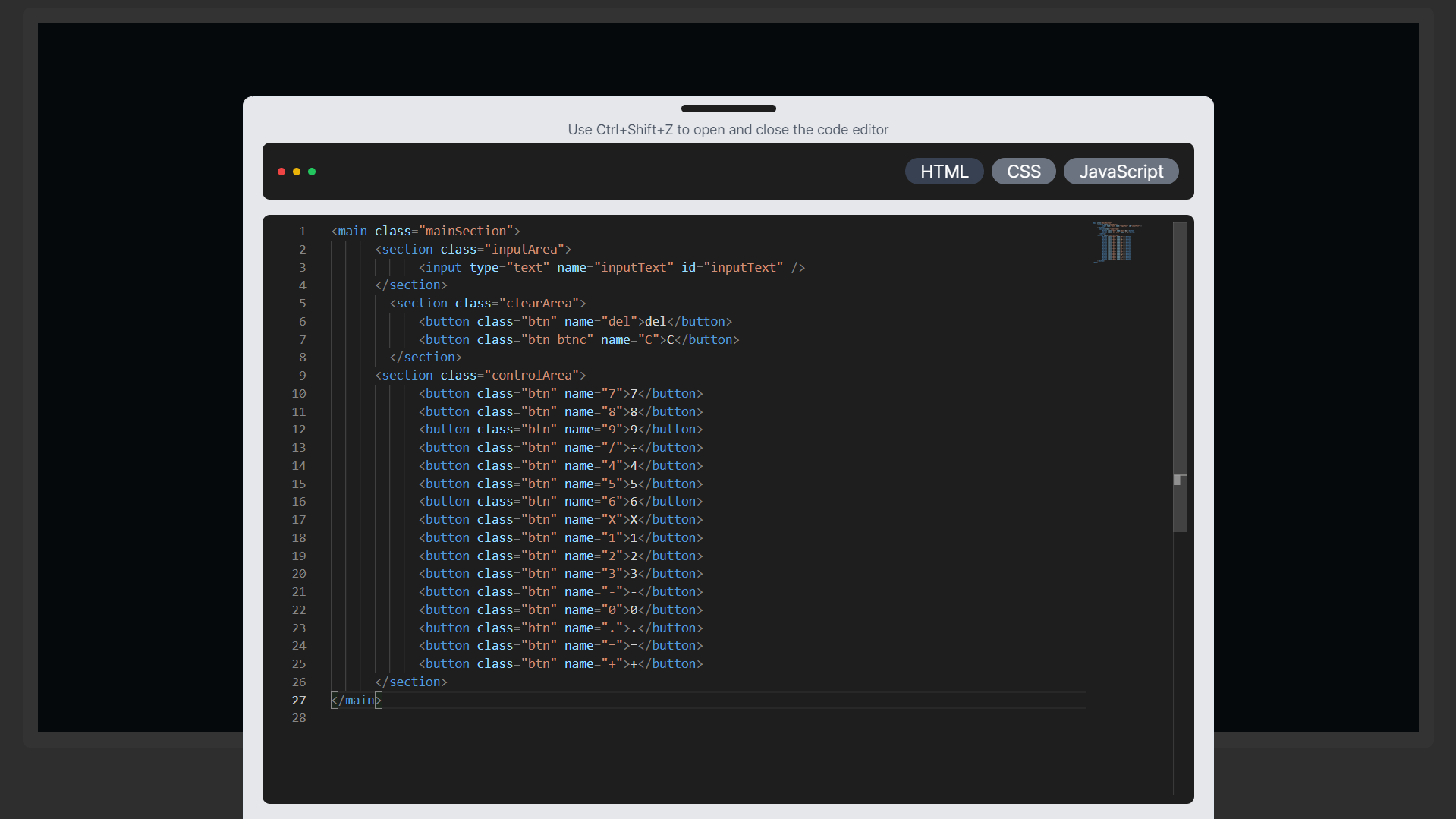Click the button name="9" code line
Image resolution: width=1456 pixels, height=819 pixels.
click(561, 429)
